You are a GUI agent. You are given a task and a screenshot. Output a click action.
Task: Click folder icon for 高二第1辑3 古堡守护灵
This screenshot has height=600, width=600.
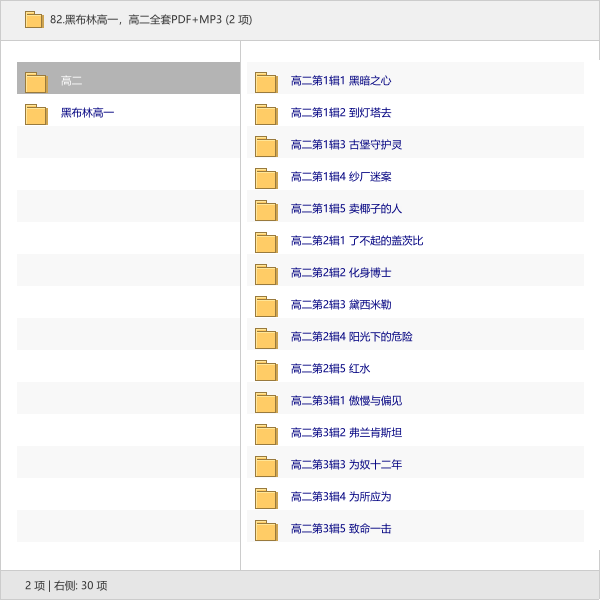click(266, 146)
